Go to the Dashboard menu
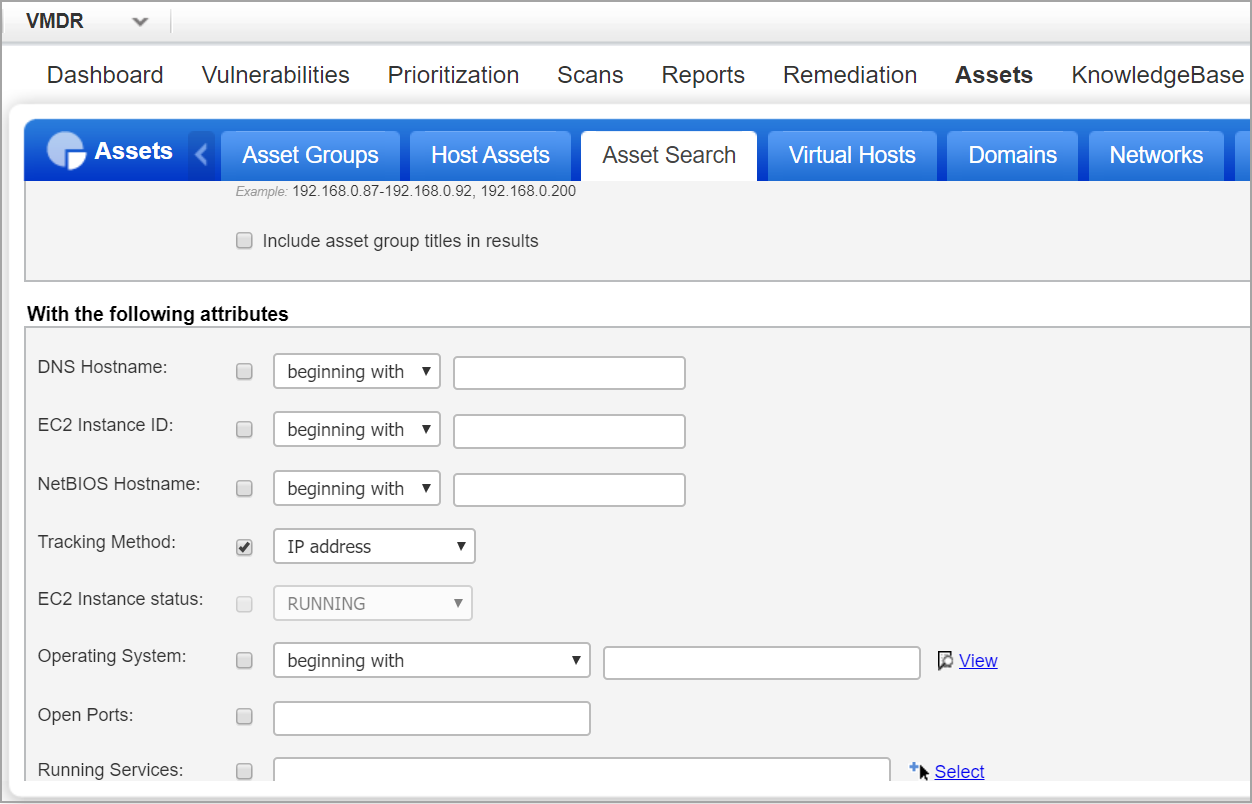 point(105,75)
